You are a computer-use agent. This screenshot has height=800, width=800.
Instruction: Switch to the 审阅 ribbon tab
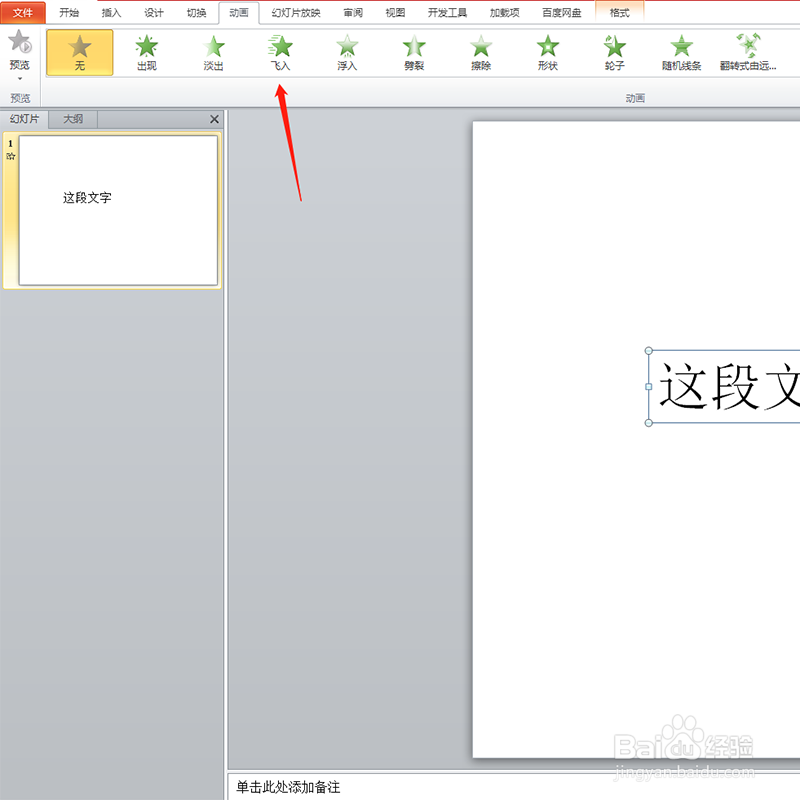[x=353, y=13]
